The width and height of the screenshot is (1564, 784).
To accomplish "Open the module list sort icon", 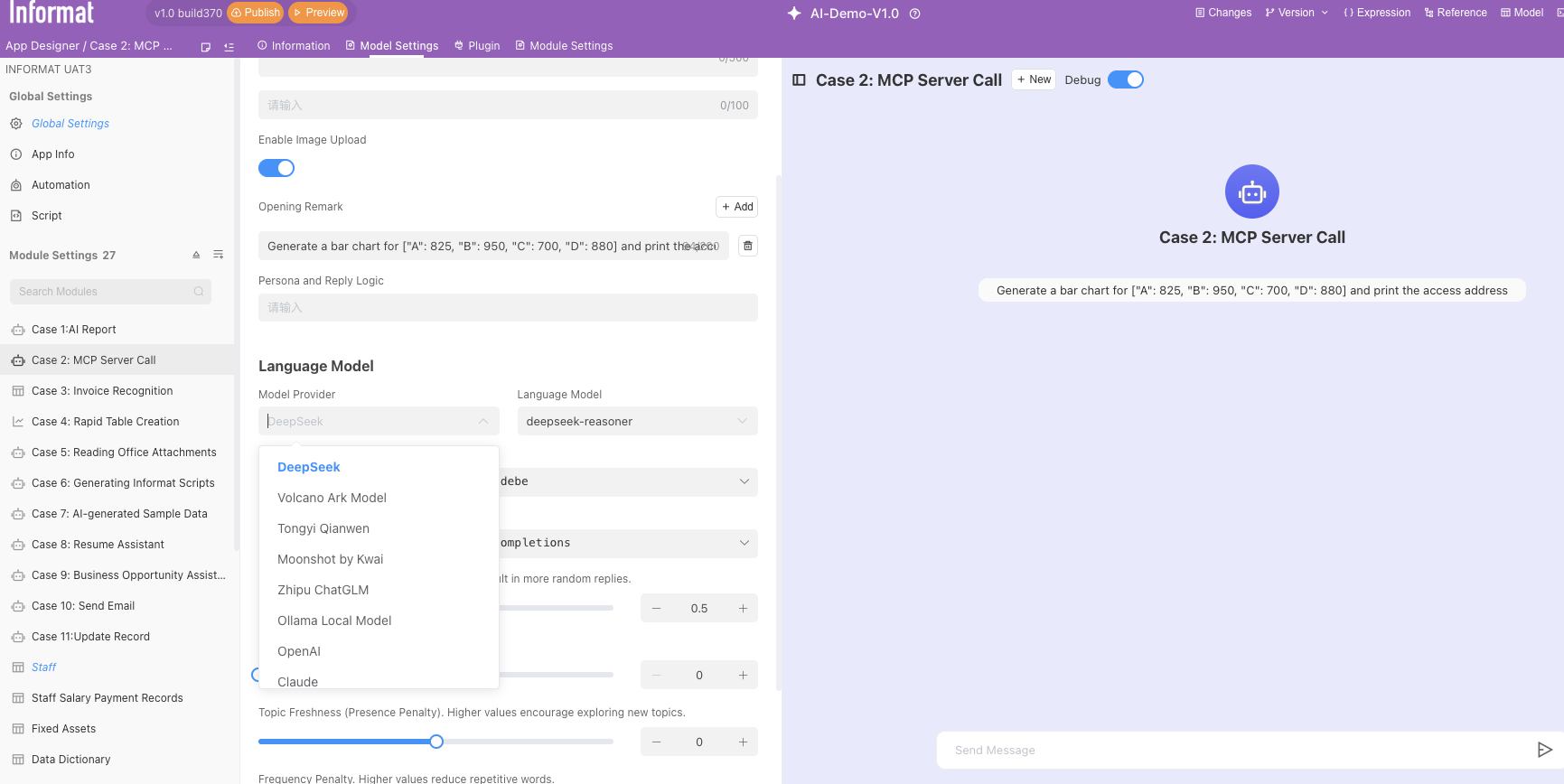I will (218, 256).
